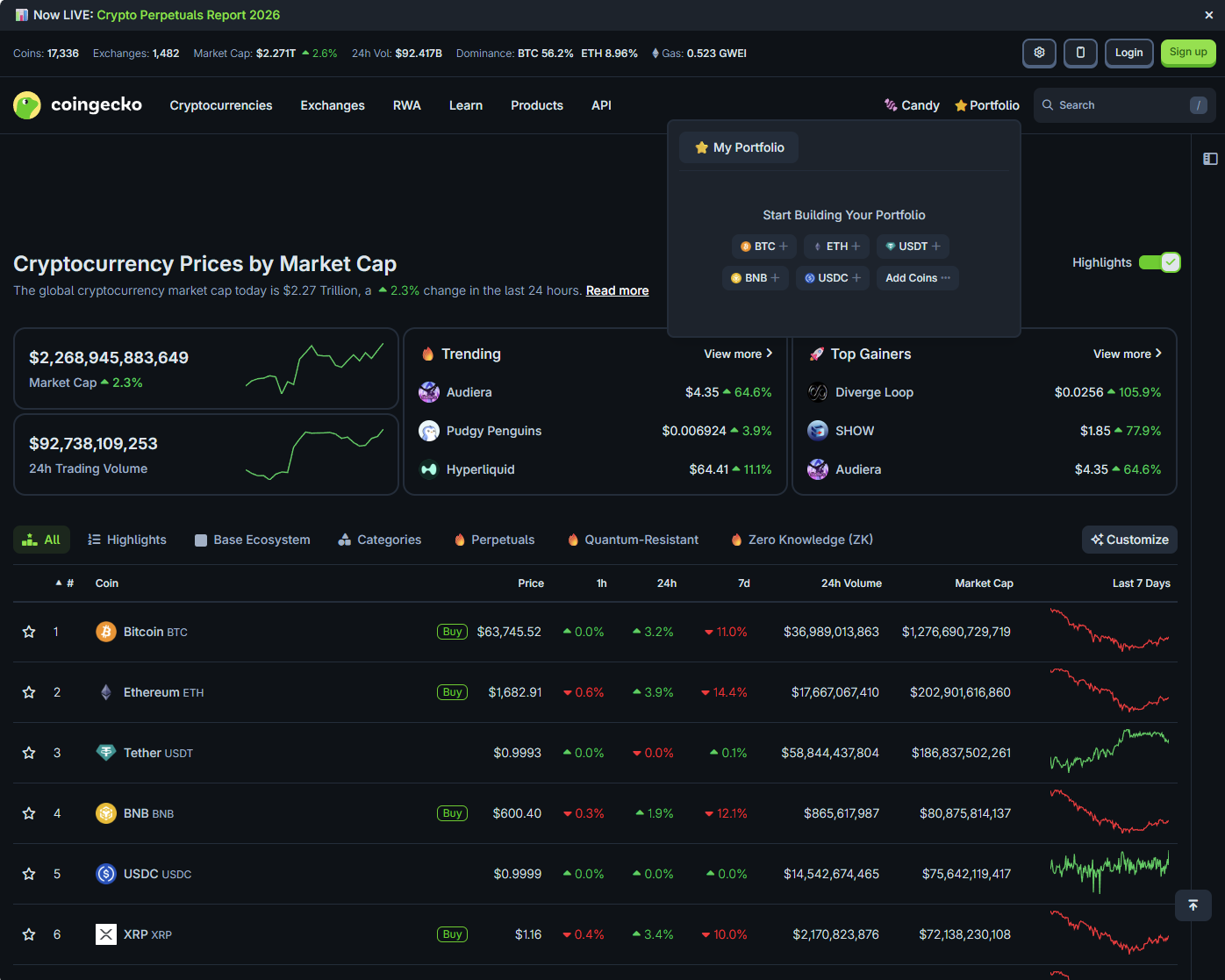Click the XRP coin icon

[x=106, y=934]
